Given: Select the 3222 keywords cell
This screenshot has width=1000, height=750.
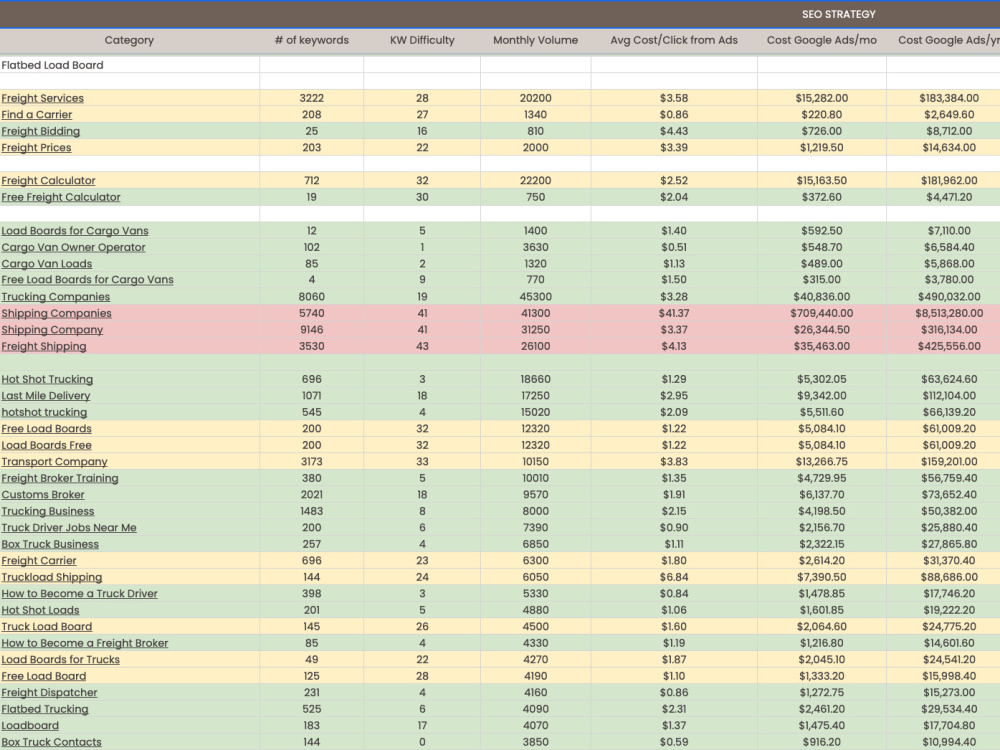Looking at the screenshot, I should pos(311,98).
